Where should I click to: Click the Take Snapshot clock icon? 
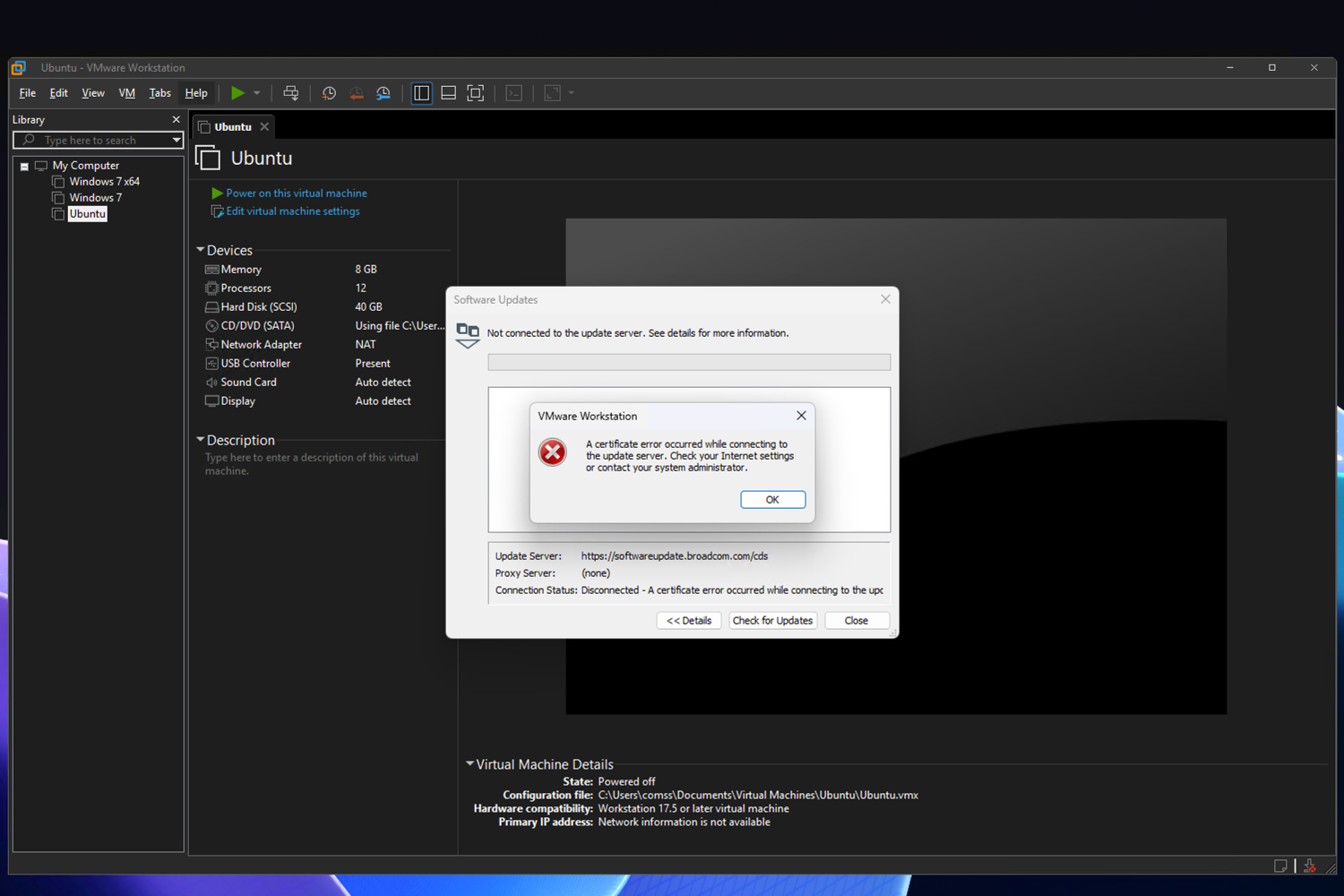click(329, 93)
